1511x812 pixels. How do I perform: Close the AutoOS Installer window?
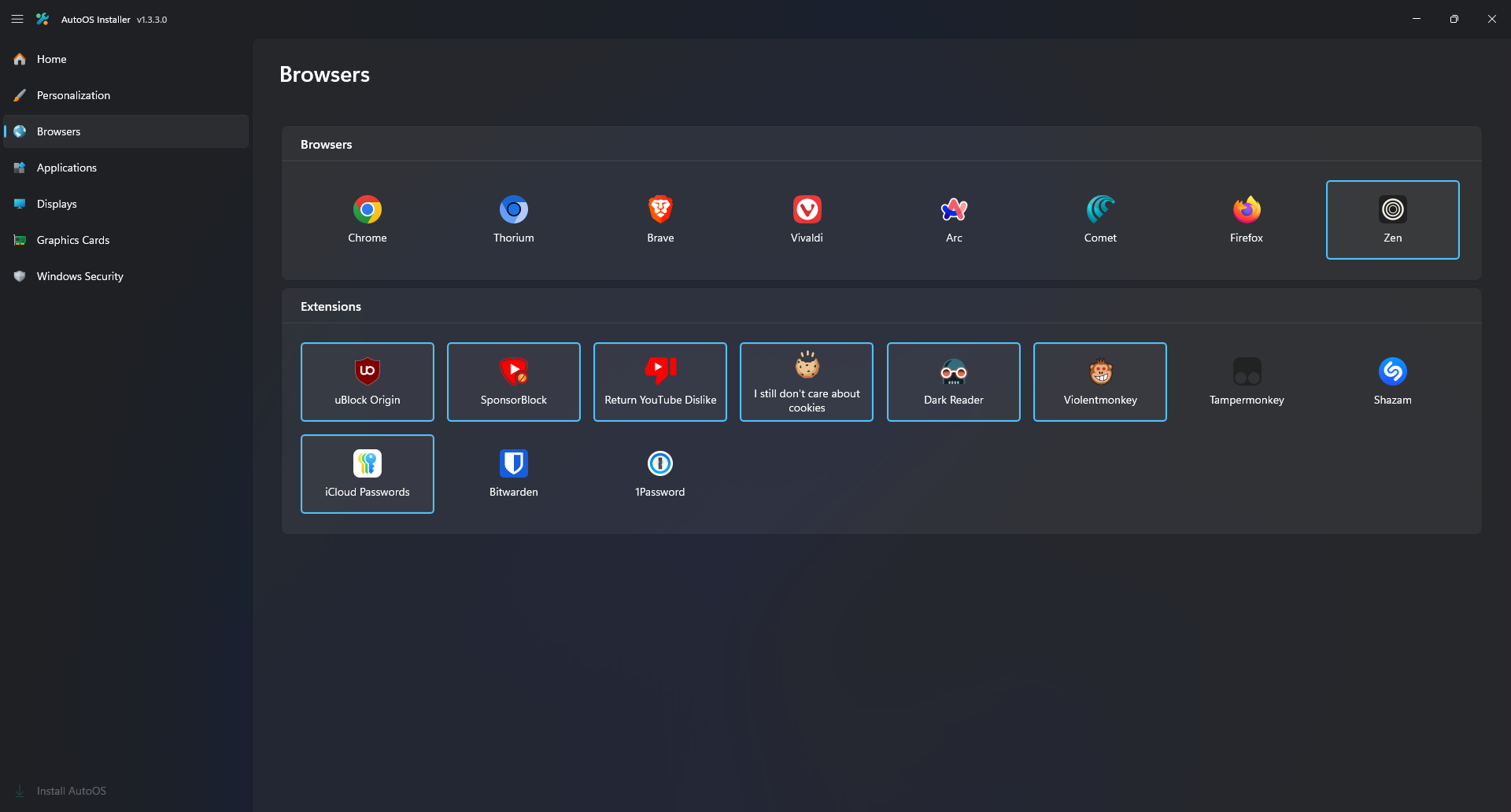[1492, 19]
